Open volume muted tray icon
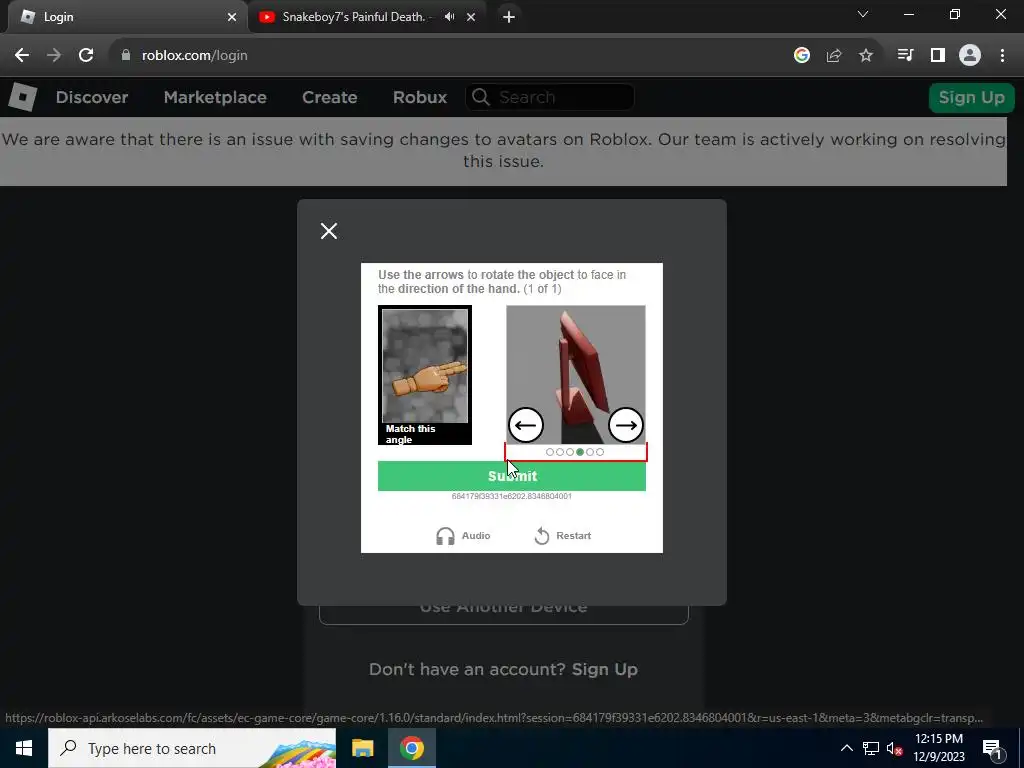Viewport: 1024px width, 768px height. (x=895, y=748)
